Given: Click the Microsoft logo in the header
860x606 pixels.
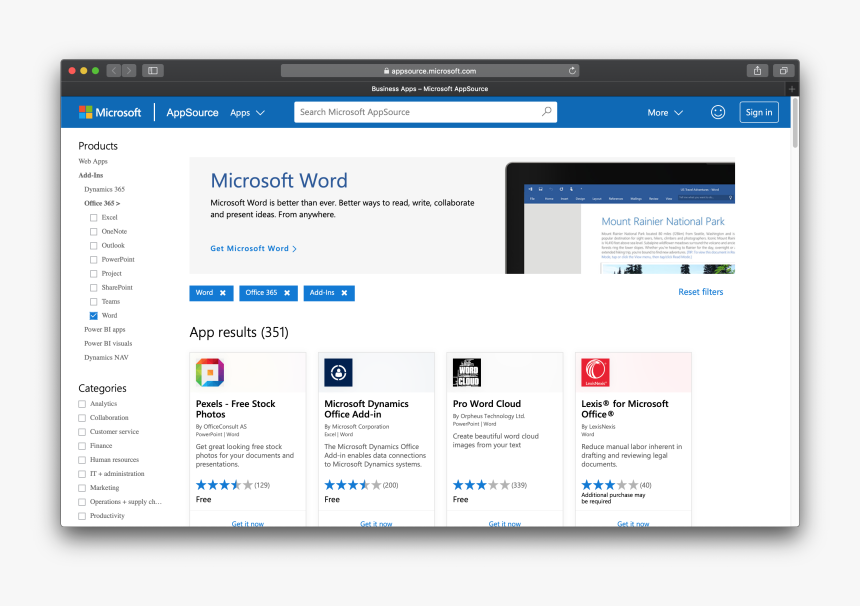Looking at the screenshot, I should click(x=110, y=112).
